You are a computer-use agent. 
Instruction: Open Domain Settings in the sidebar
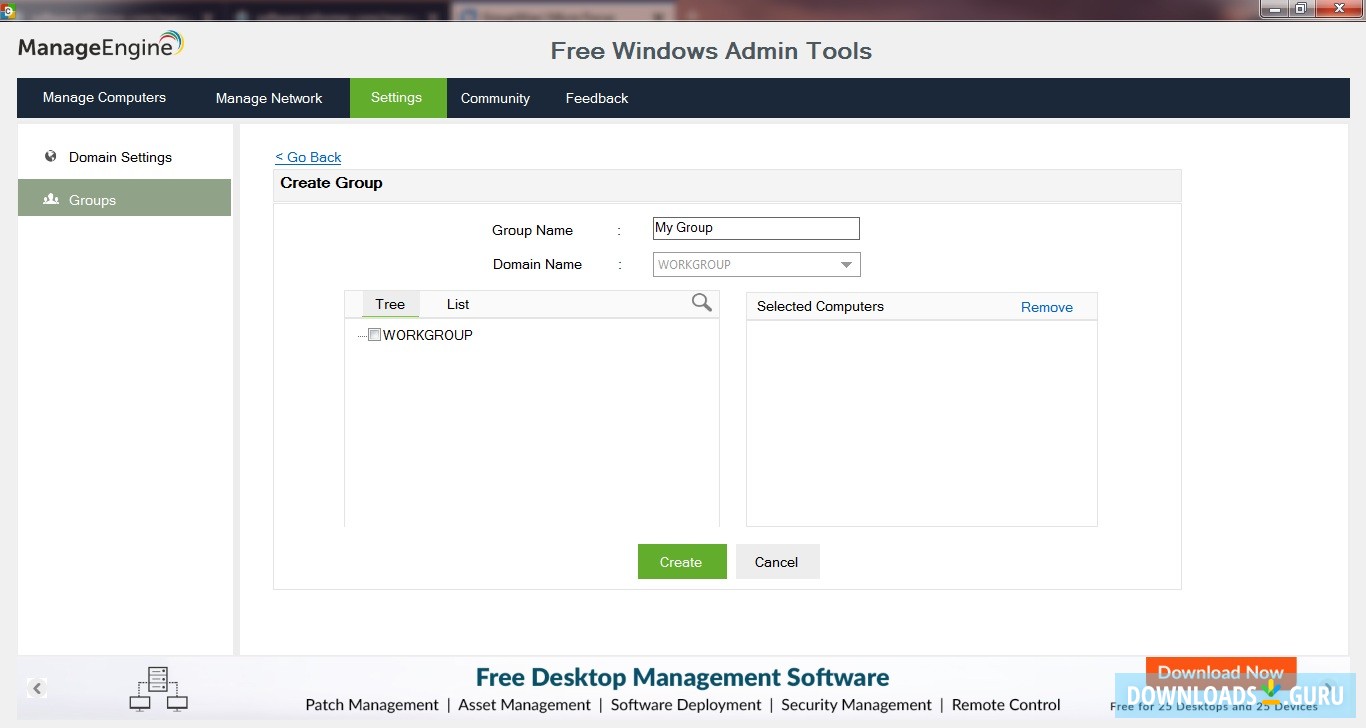click(125, 157)
